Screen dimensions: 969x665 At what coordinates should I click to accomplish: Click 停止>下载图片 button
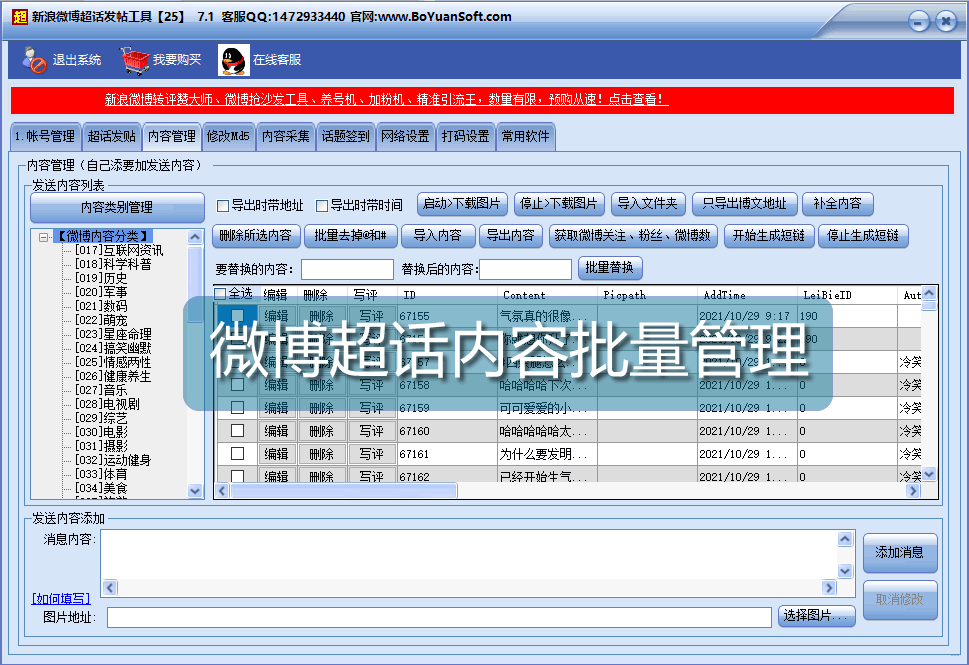click(559, 204)
